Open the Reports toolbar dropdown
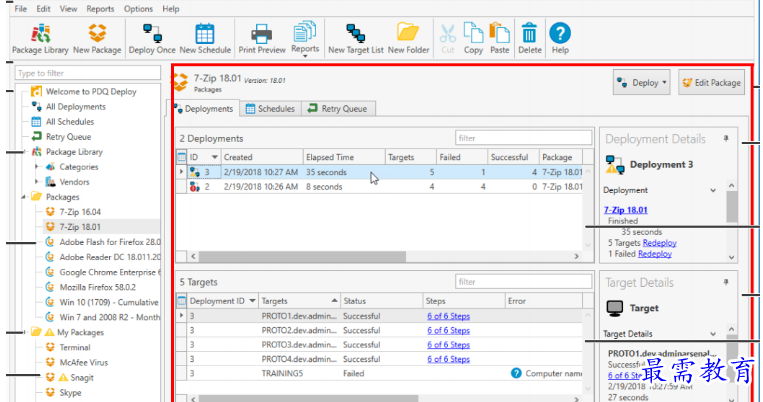This screenshot has height=402, width=763. (305, 38)
